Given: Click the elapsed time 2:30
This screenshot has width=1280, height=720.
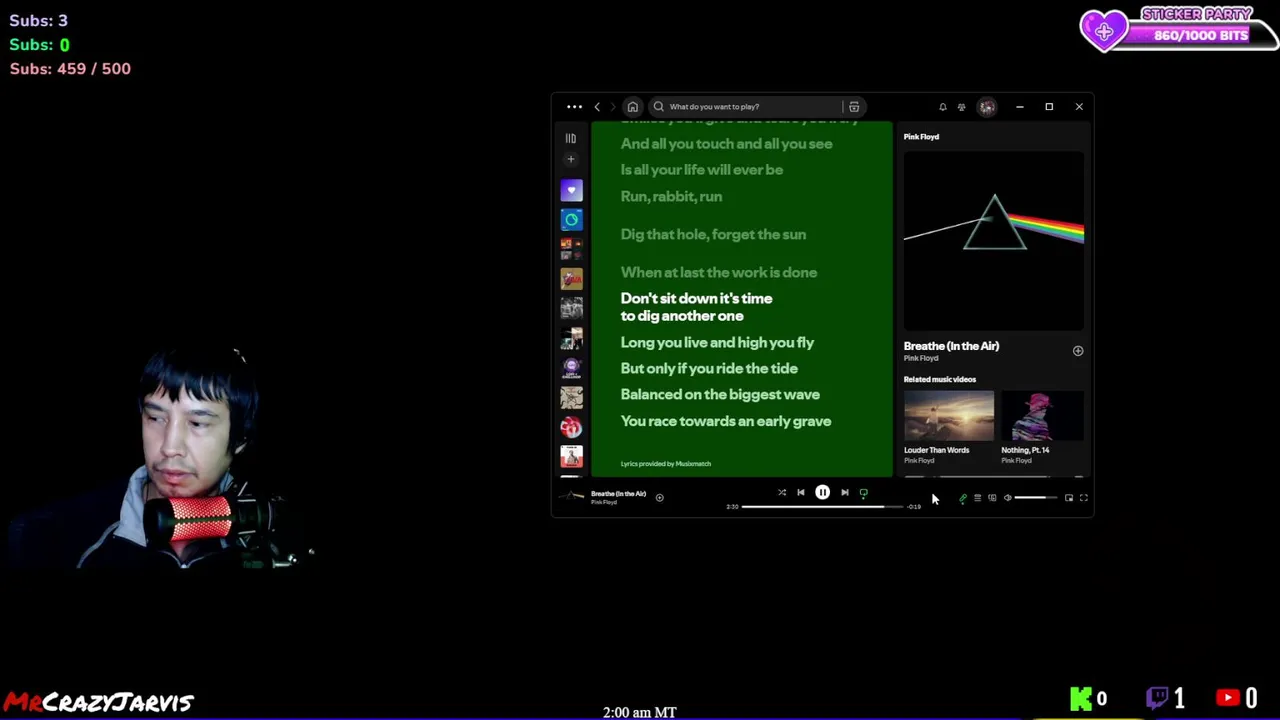Looking at the screenshot, I should point(732,507).
